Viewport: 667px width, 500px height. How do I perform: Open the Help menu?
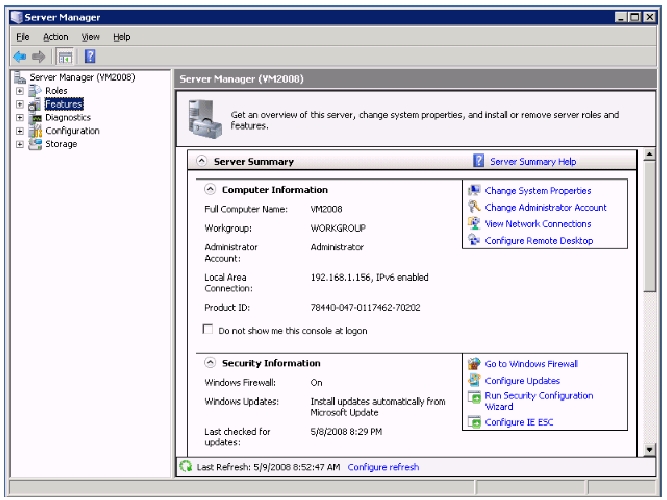pos(122,37)
